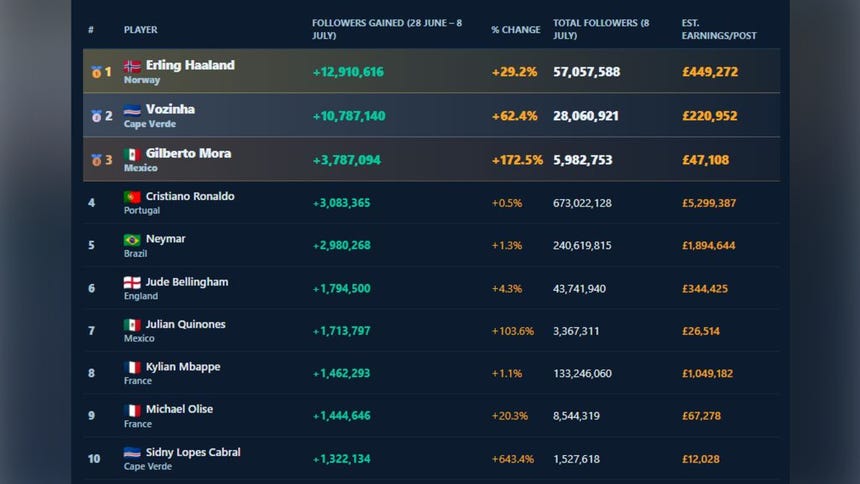Click the Brazil flag next to Neymar
Screen dimensions: 860x484
click(x=132, y=240)
